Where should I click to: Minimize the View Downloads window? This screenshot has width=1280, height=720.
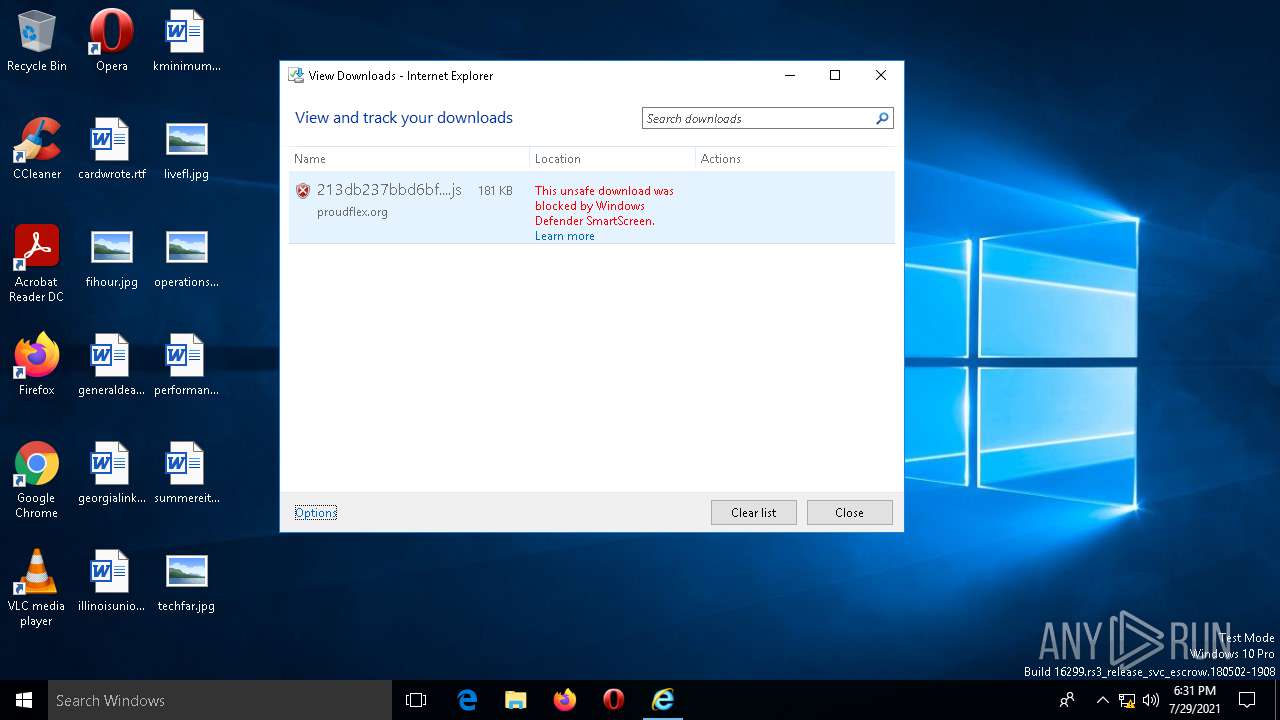click(x=790, y=75)
